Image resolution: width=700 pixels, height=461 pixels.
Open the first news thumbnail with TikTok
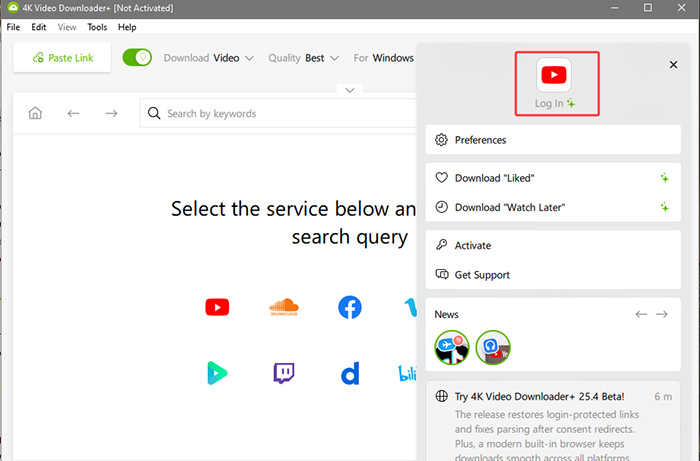point(452,348)
